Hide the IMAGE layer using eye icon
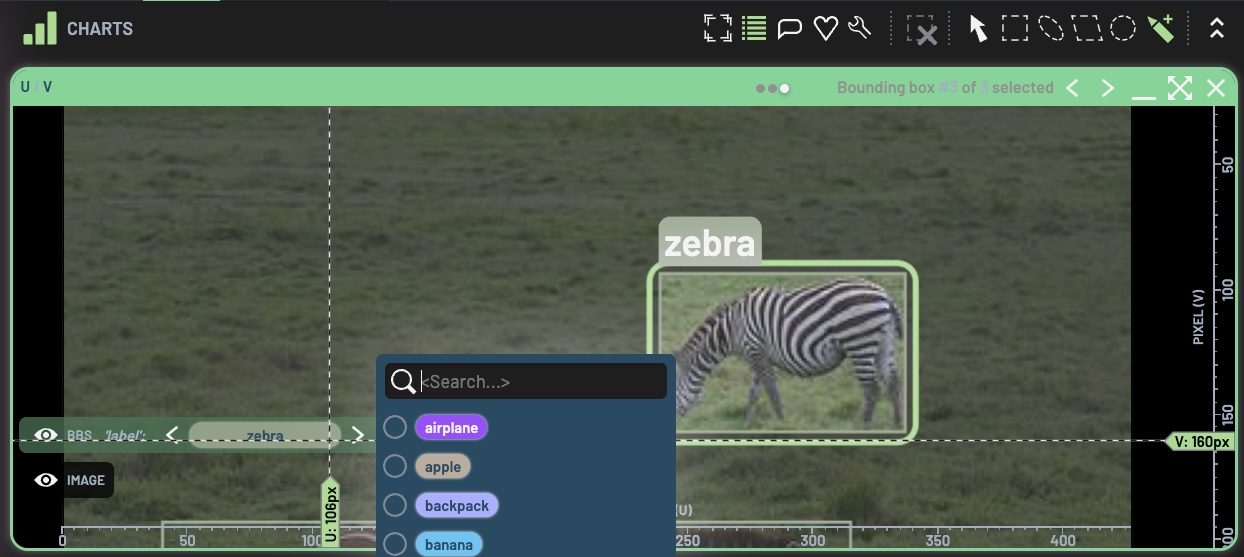 click(45, 481)
